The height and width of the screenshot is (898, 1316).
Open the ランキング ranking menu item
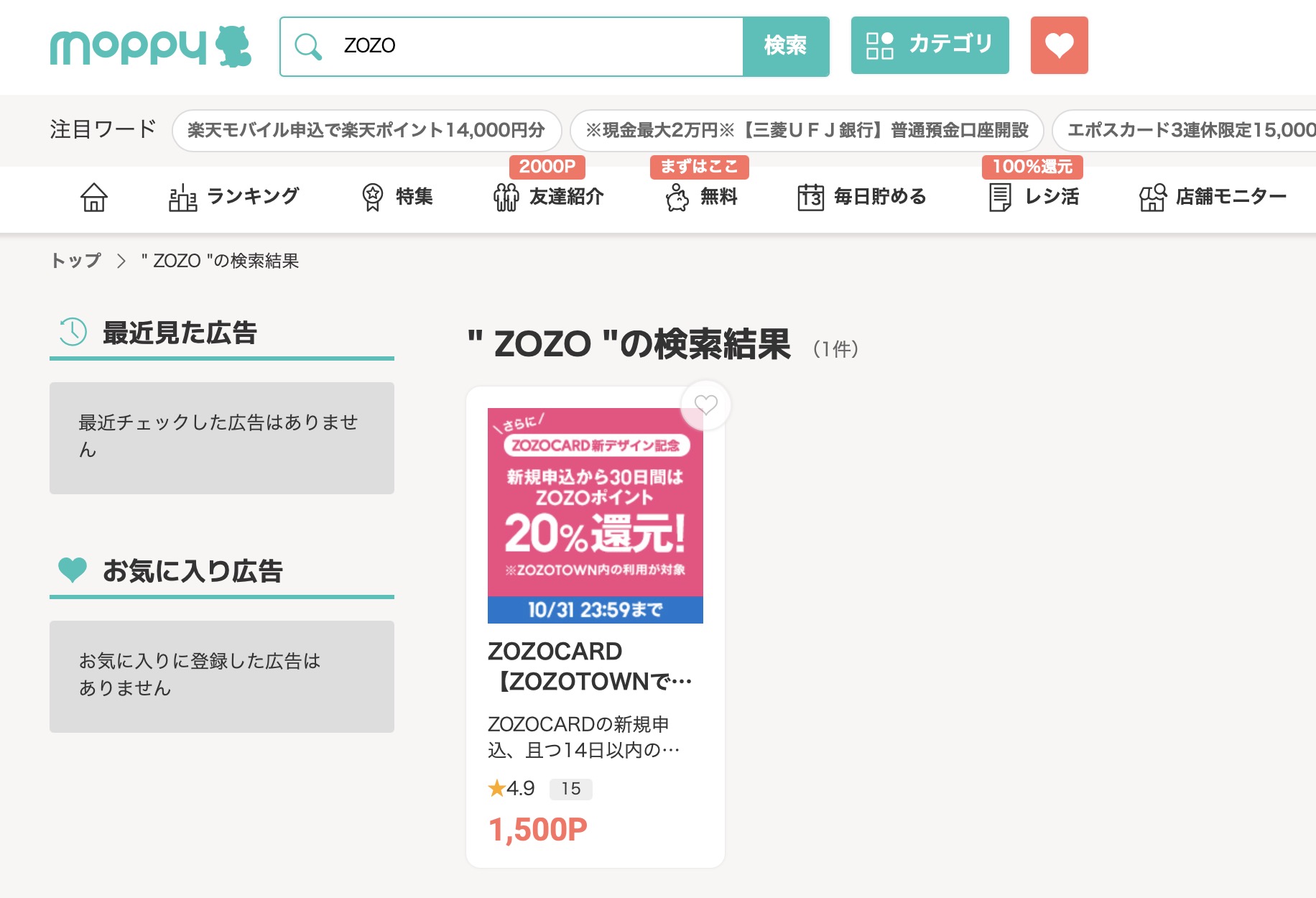tap(233, 197)
